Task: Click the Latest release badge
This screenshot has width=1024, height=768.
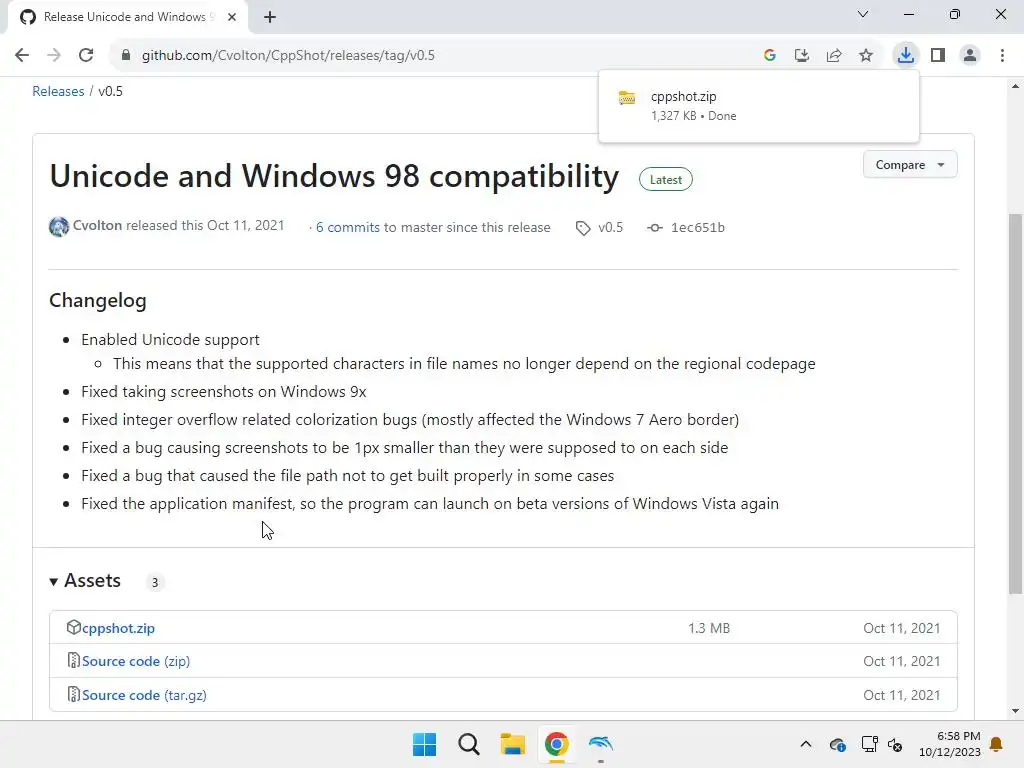Action: tap(665, 180)
